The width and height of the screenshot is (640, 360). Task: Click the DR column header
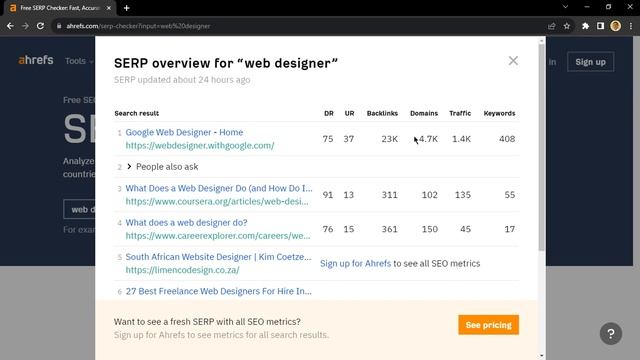tap(329, 113)
